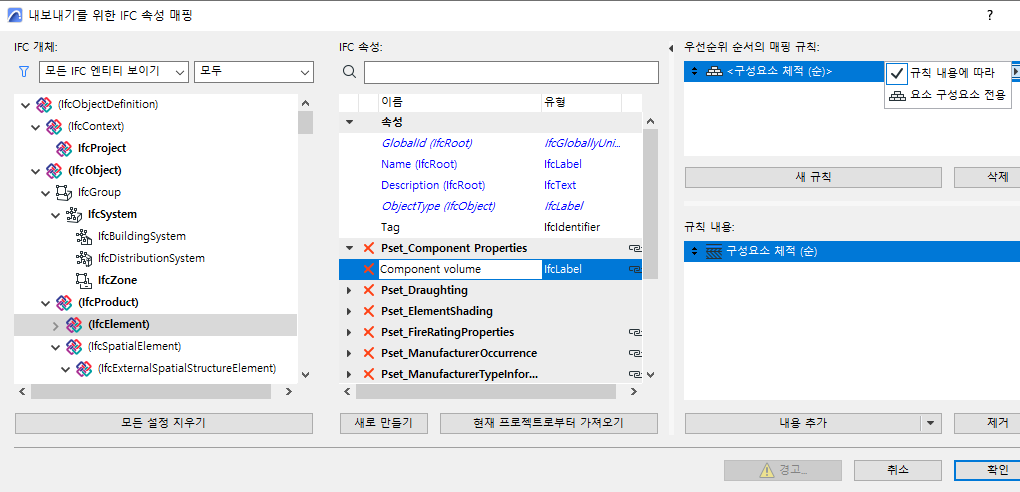This screenshot has width=1020, height=492.
Task: Click component icon of <구성요소 체적 (순)> rule
Action: click(x=715, y=71)
